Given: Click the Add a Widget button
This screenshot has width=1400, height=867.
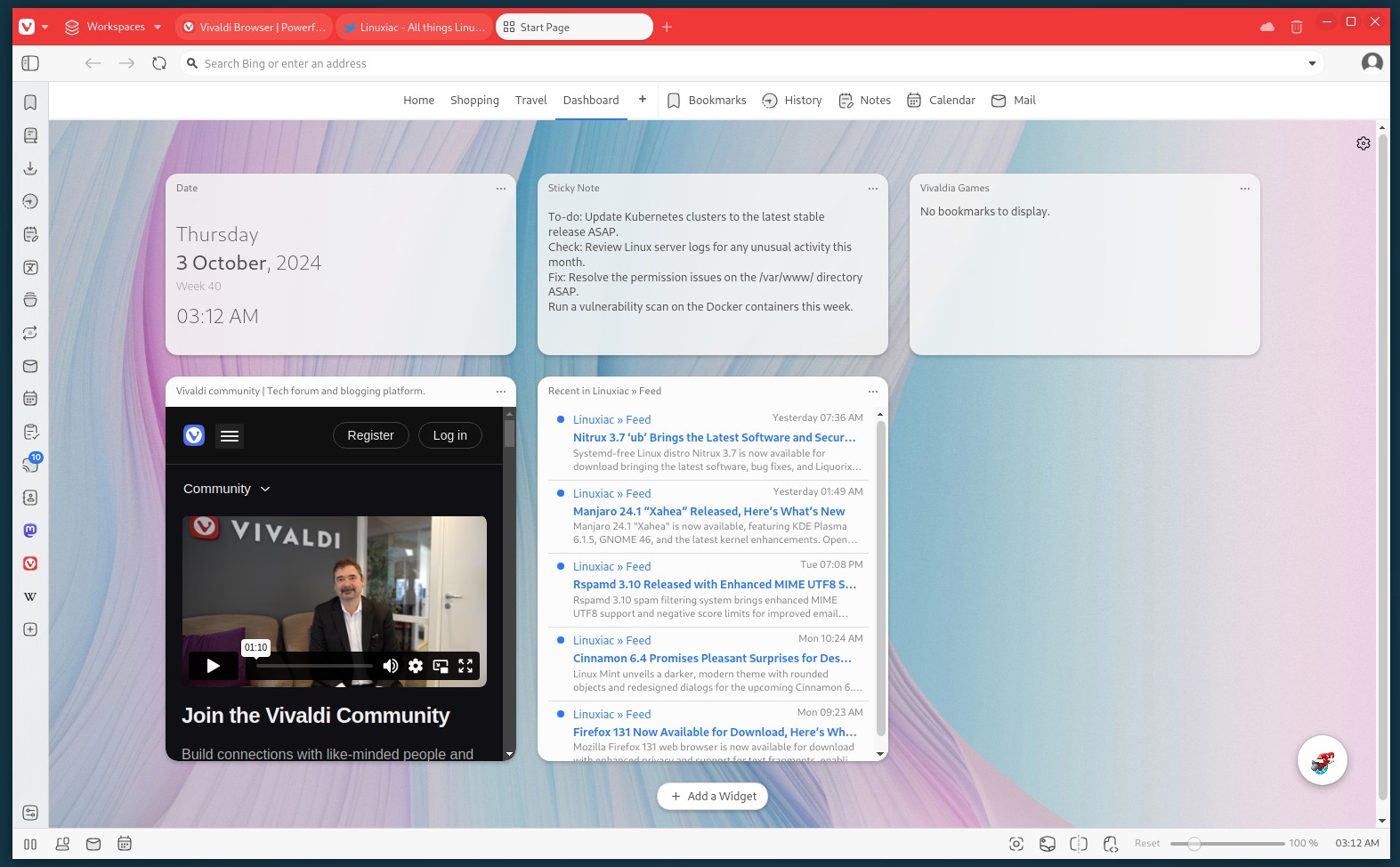Looking at the screenshot, I should coord(713,797).
